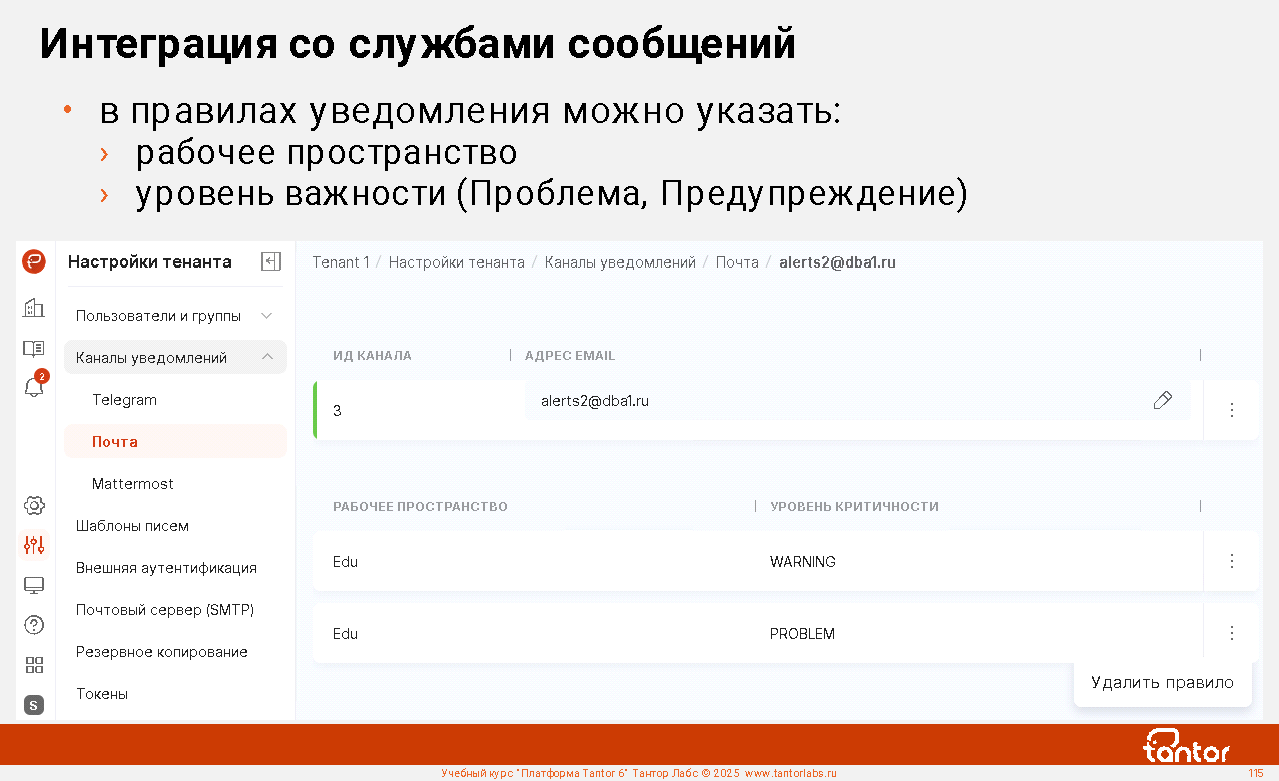The height and width of the screenshot is (781, 1279).
Task: Open the help question mark icon
Action: tap(34, 625)
